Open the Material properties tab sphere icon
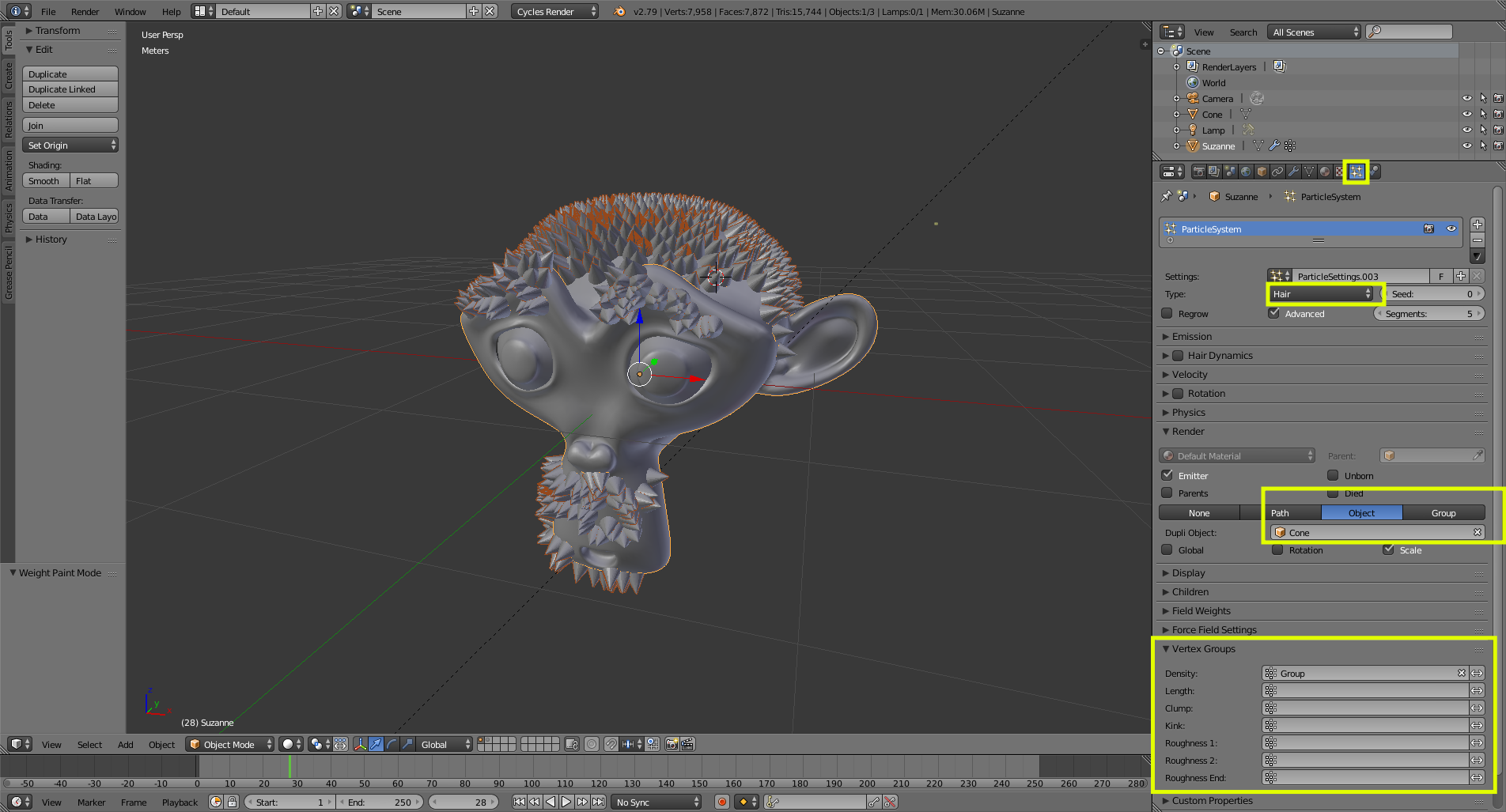 (1325, 172)
